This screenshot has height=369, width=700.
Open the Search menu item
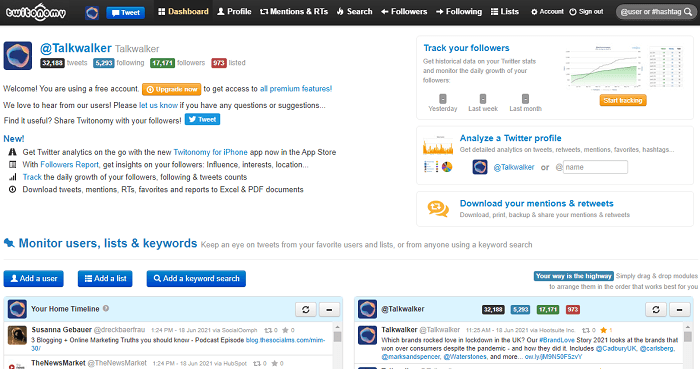pyautogui.click(x=354, y=12)
